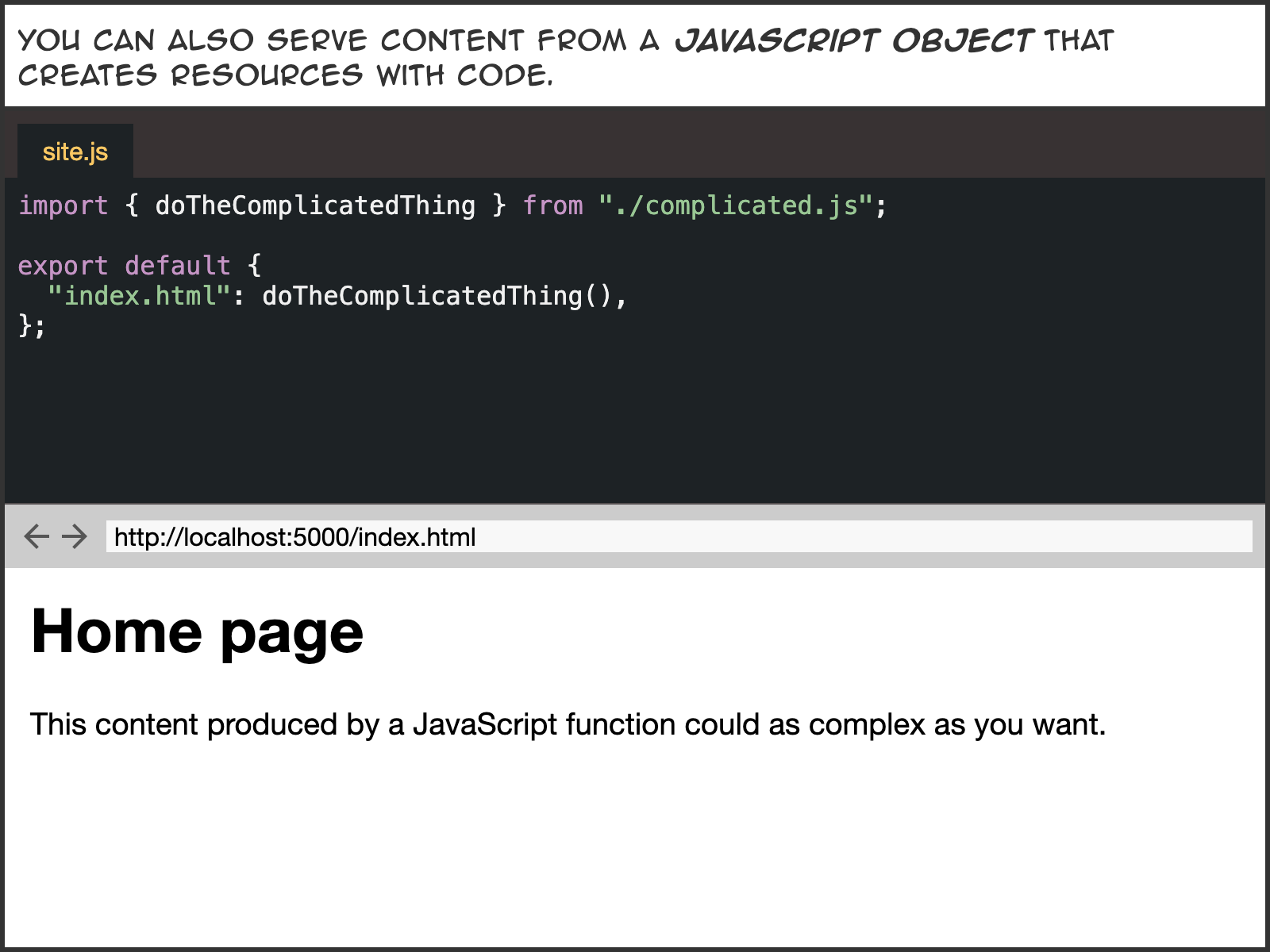Click the 'export' keyword
This screenshot has height=952, width=1270.
coord(63,266)
